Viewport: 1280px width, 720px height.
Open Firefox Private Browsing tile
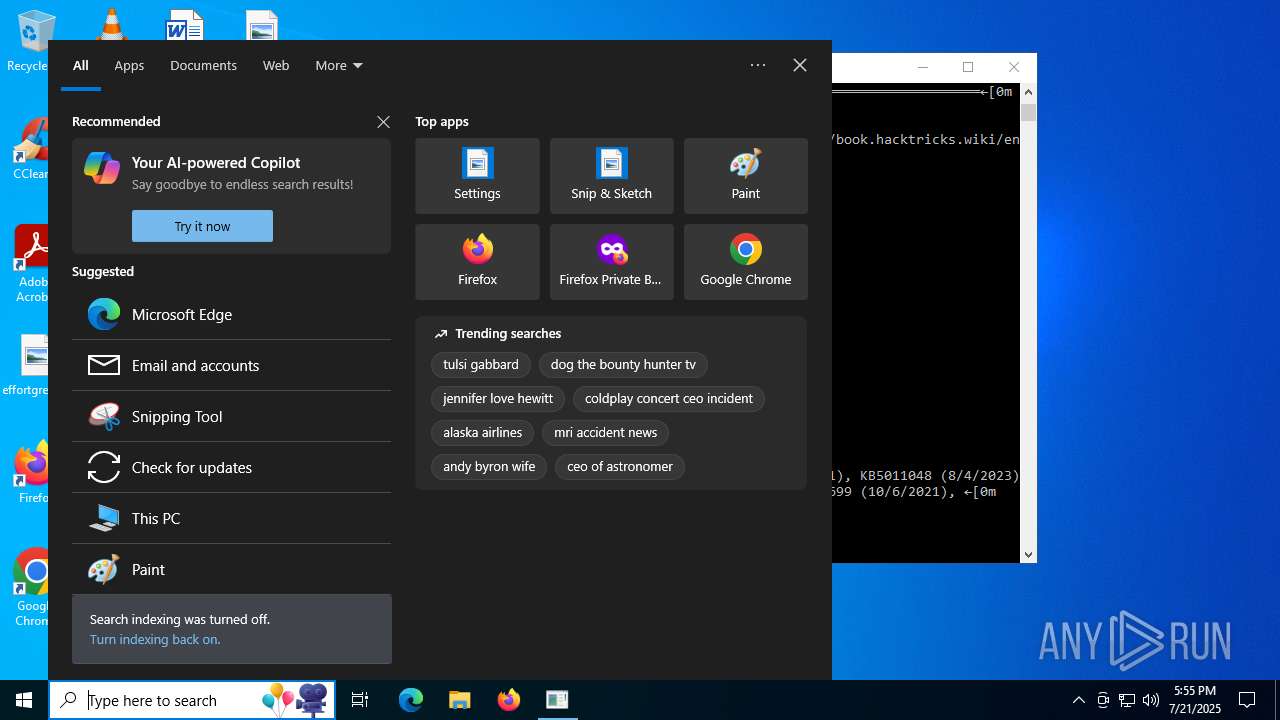pos(611,262)
